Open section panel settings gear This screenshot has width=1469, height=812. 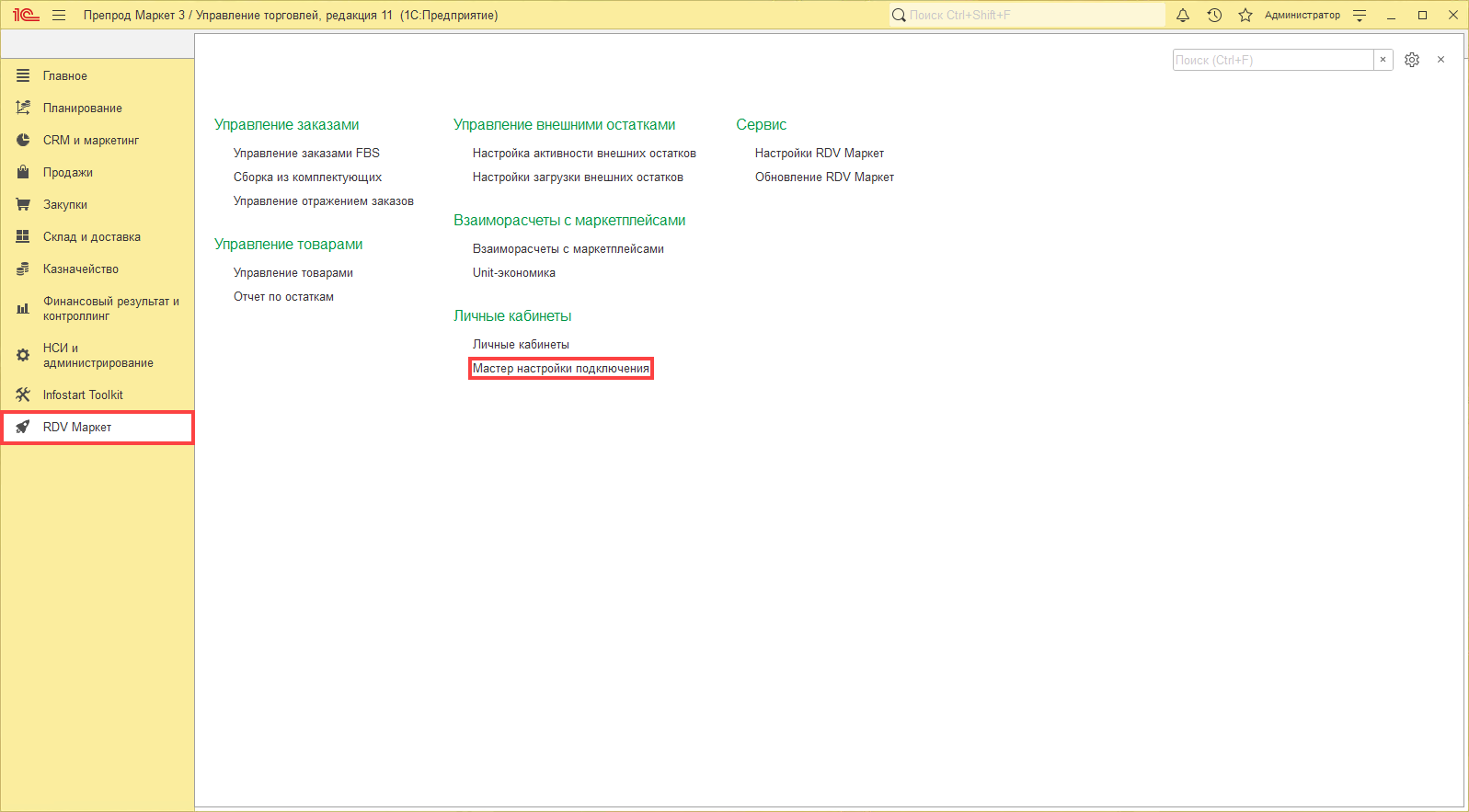[x=1412, y=60]
